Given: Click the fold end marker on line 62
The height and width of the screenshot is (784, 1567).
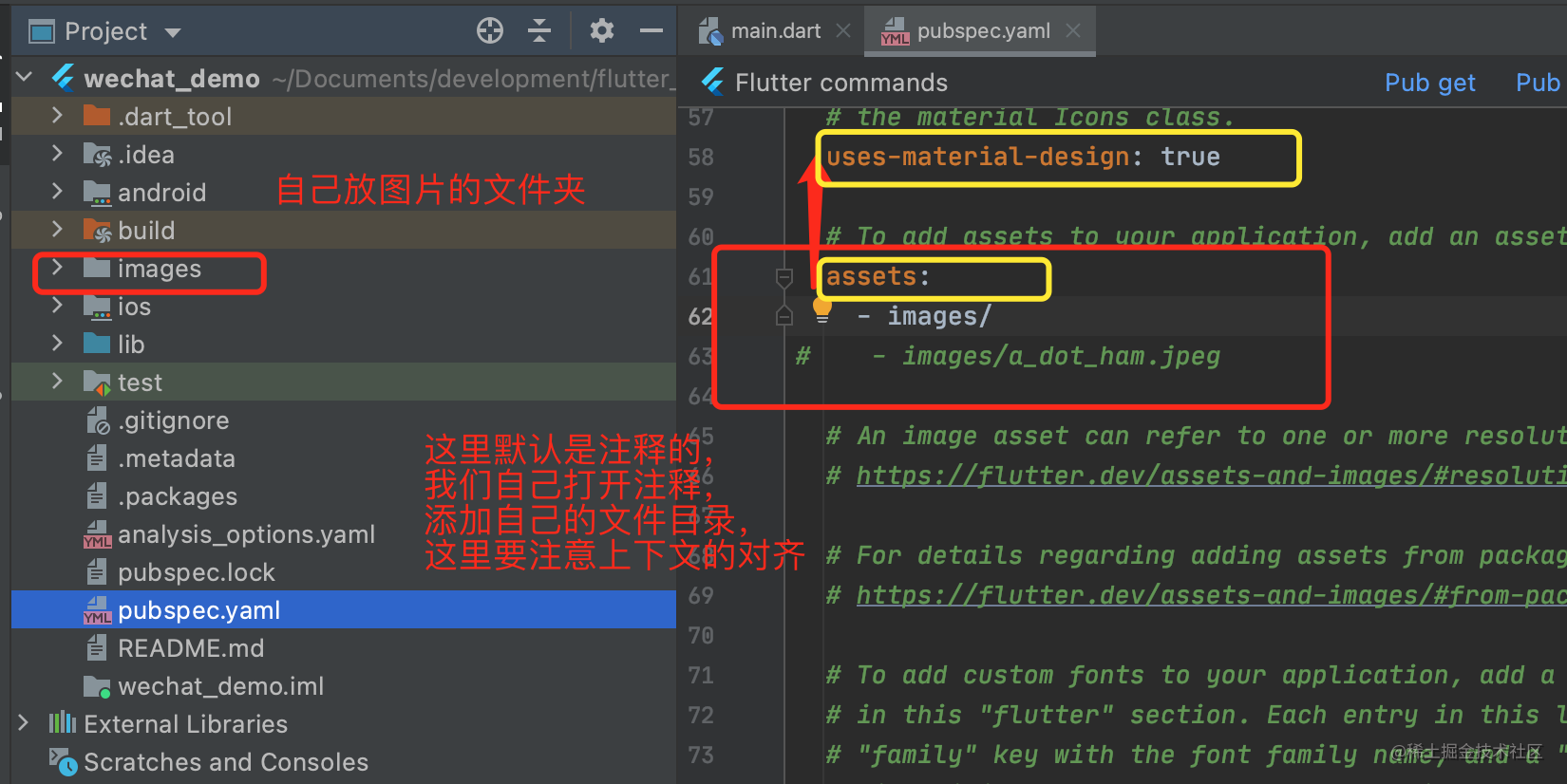Looking at the screenshot, I should (784, 316).
